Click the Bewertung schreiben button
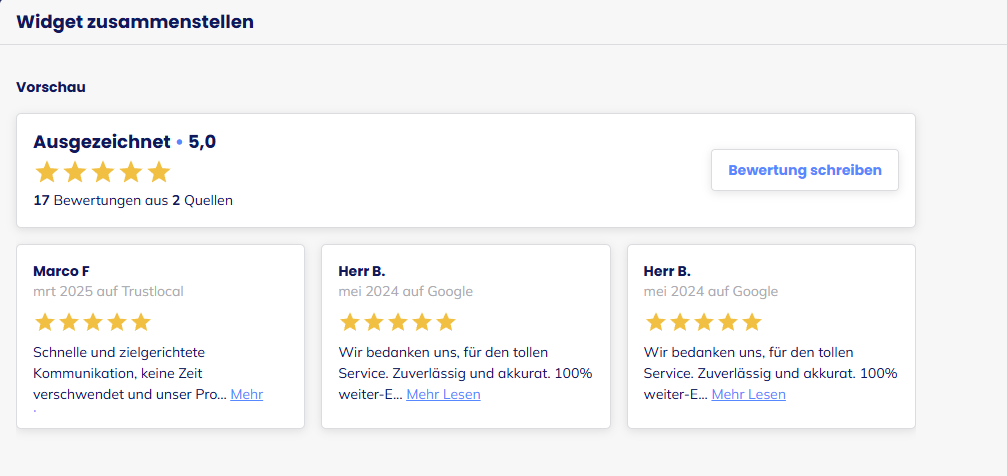Screen dimensions: 1007x476 click(805, 170)
